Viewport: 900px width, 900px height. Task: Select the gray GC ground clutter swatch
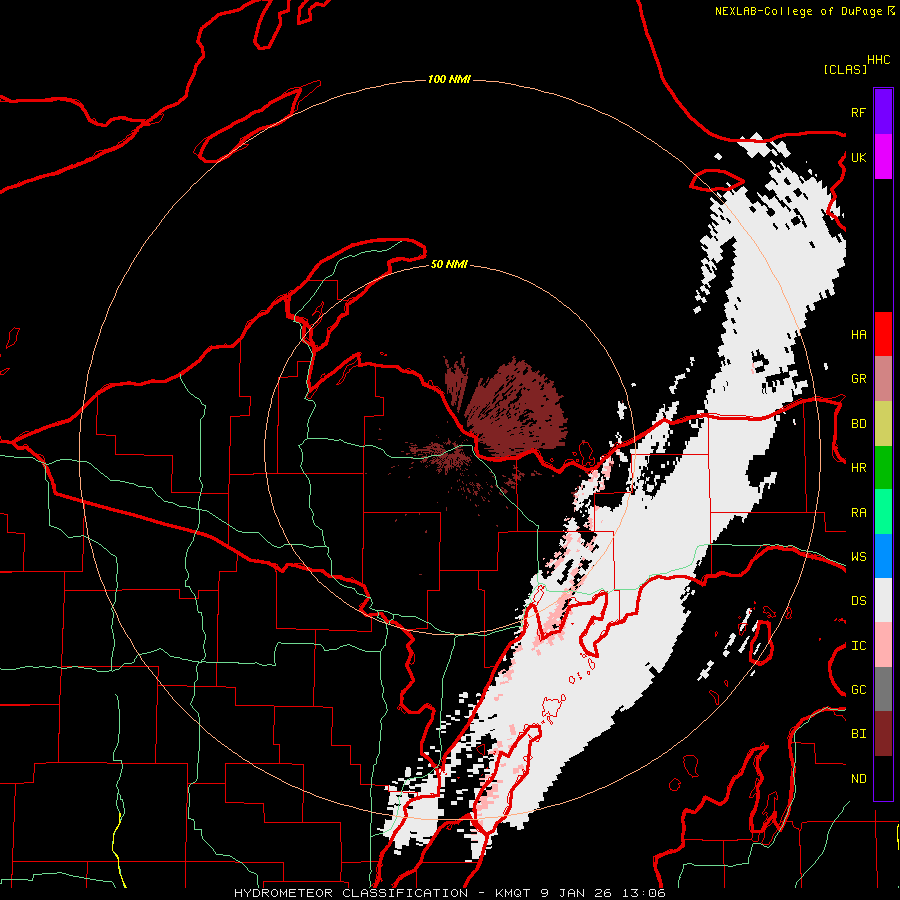coord(883,689)
